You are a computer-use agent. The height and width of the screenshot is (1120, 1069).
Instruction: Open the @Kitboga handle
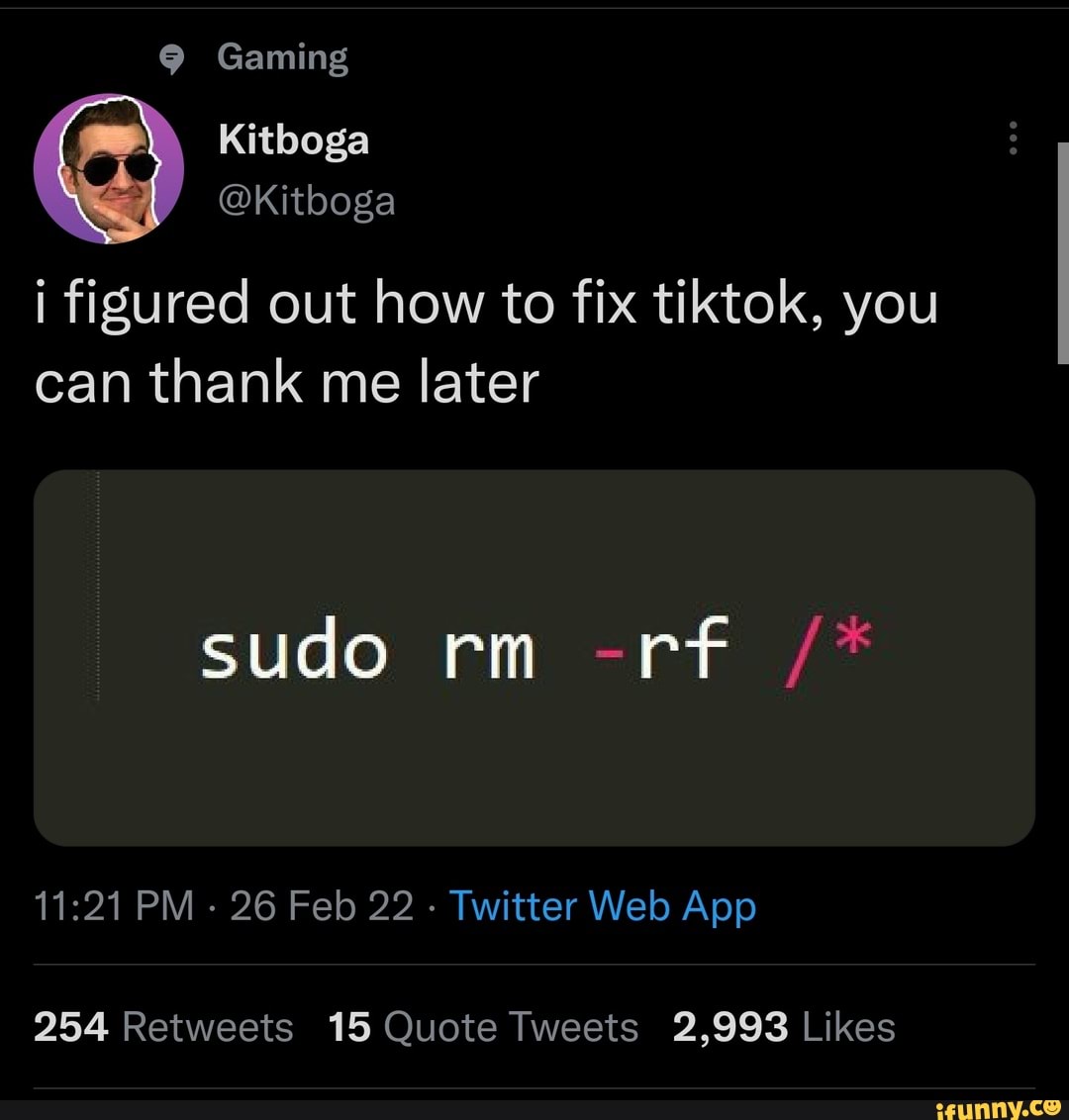308,200
